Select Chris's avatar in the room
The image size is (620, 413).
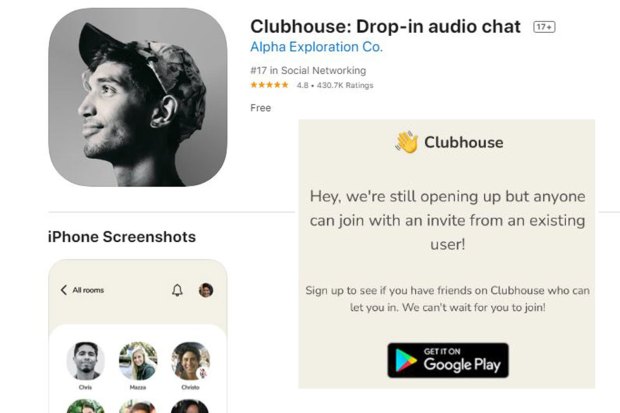pyautogui.click(x=85, y=361)
